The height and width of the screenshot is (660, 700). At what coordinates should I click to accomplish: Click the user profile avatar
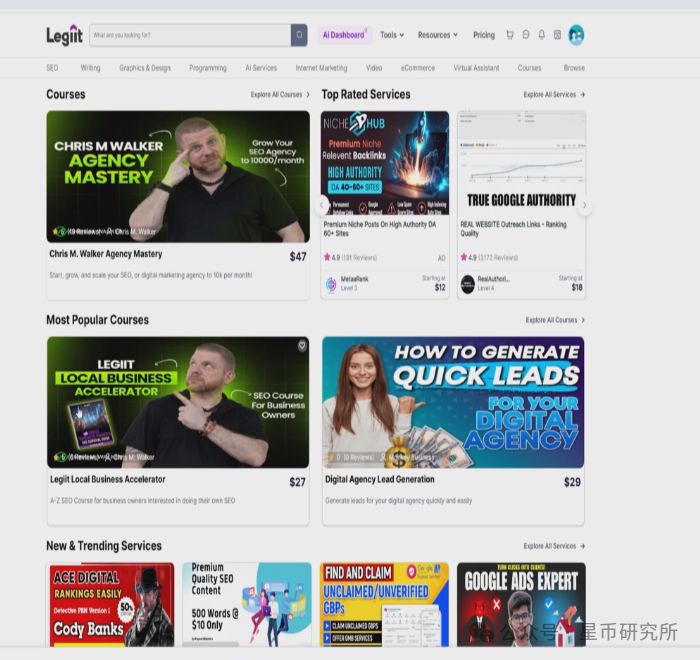point(576,35)
